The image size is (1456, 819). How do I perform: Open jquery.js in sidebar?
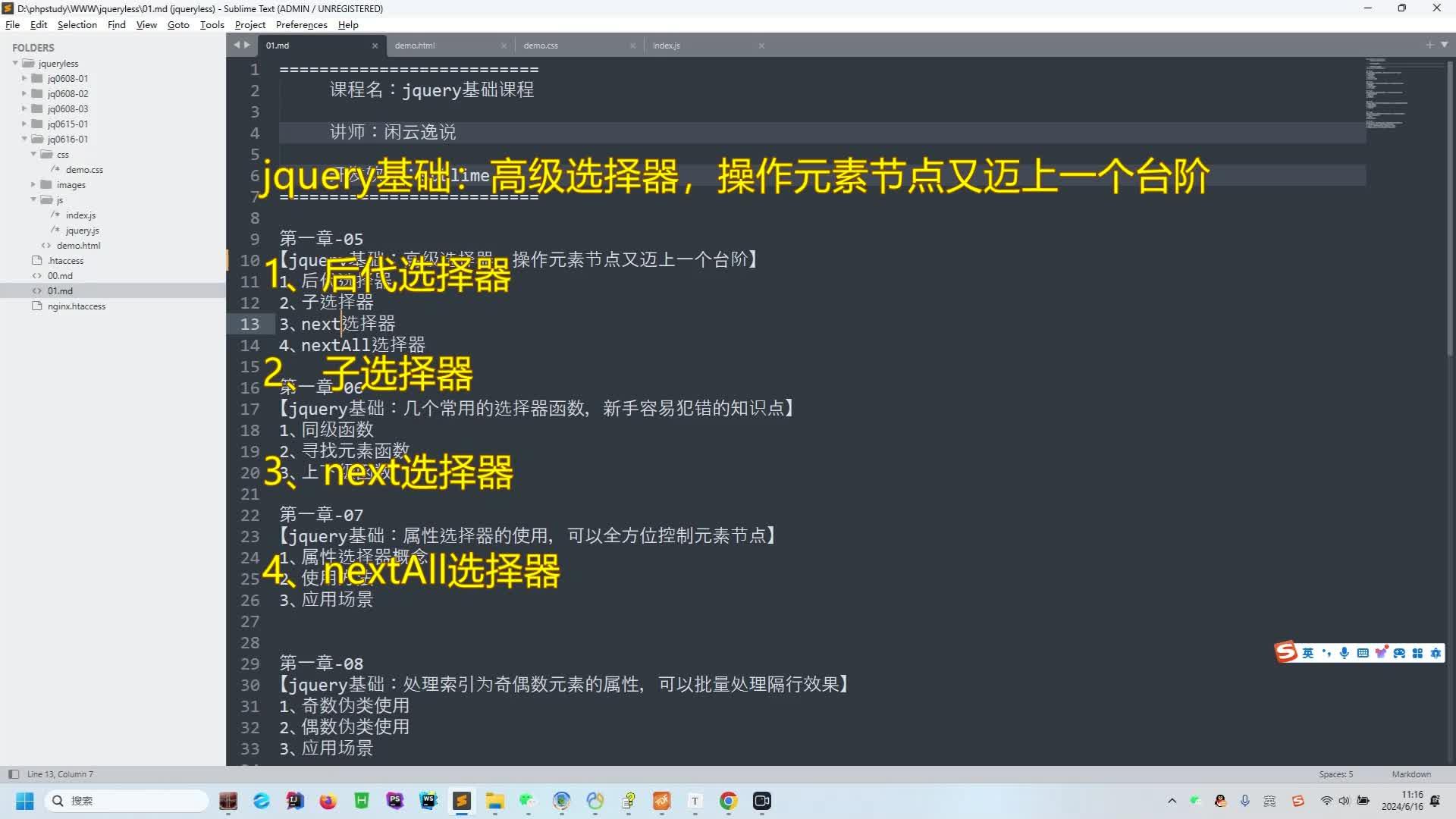(82, 231)
